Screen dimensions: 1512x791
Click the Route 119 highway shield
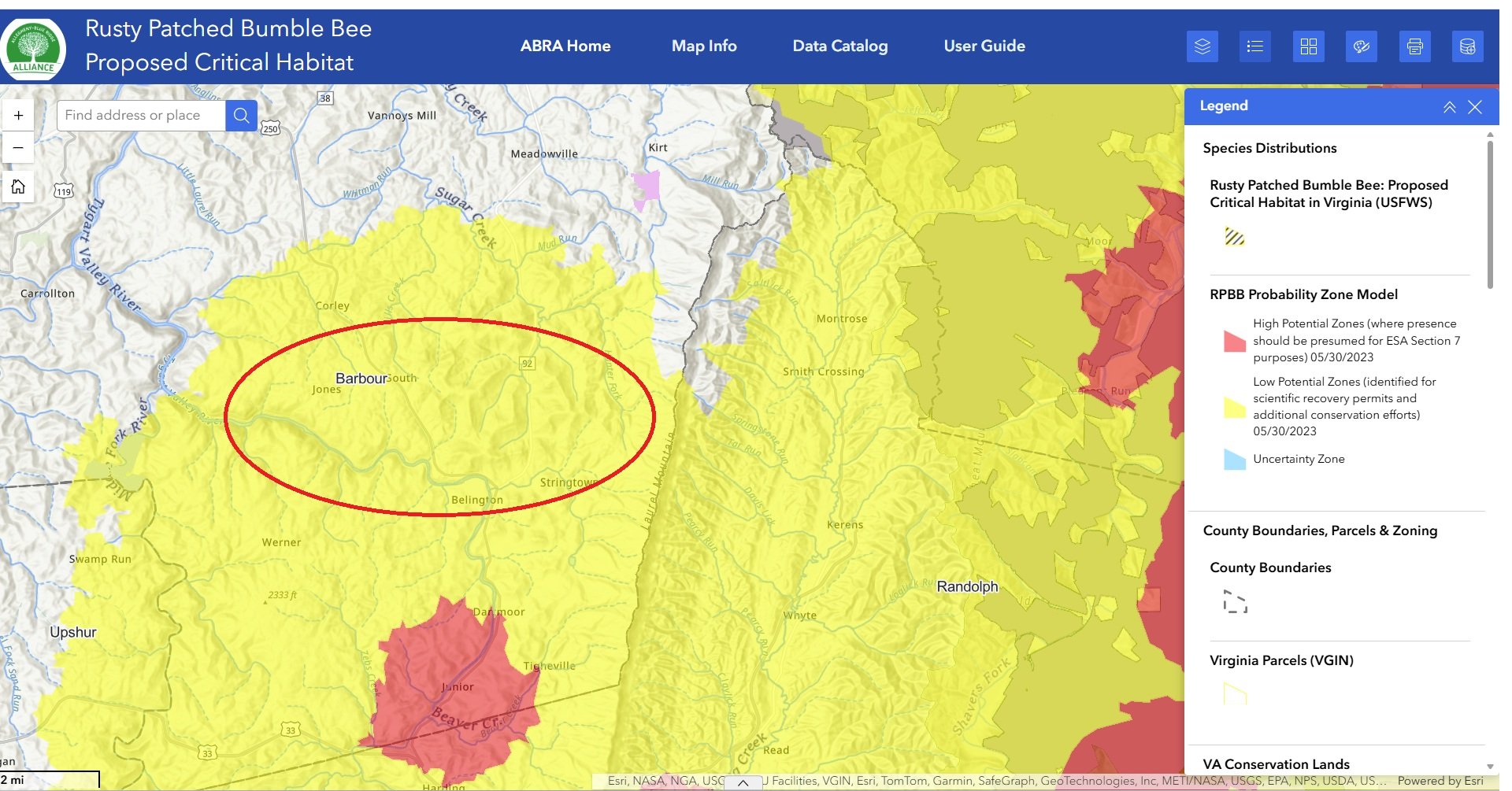(64, 191)
